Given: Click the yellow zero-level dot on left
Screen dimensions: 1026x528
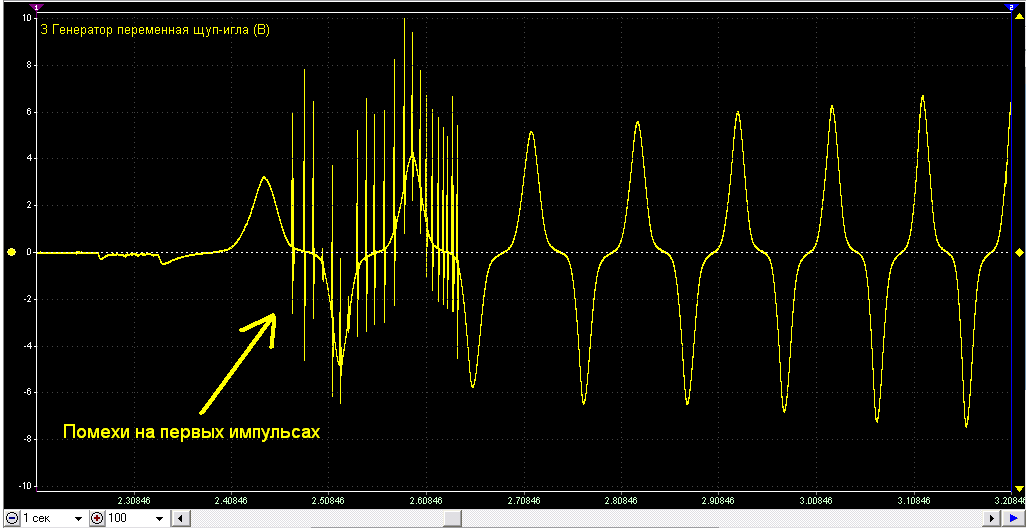Looking at the screenshot, I should tap(11, 252).
